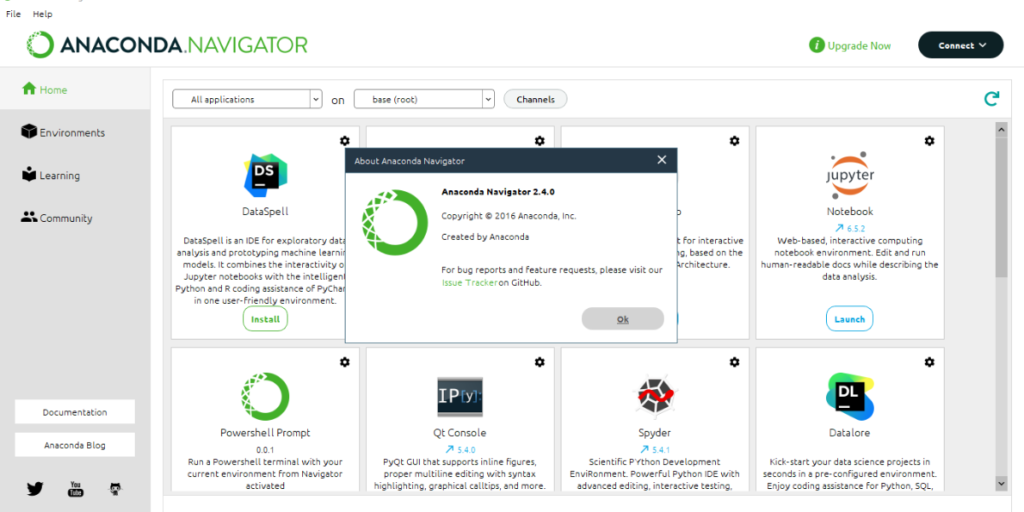Open the Datalore card settings gear
The image size is (1024, 512).
[929, 362]
